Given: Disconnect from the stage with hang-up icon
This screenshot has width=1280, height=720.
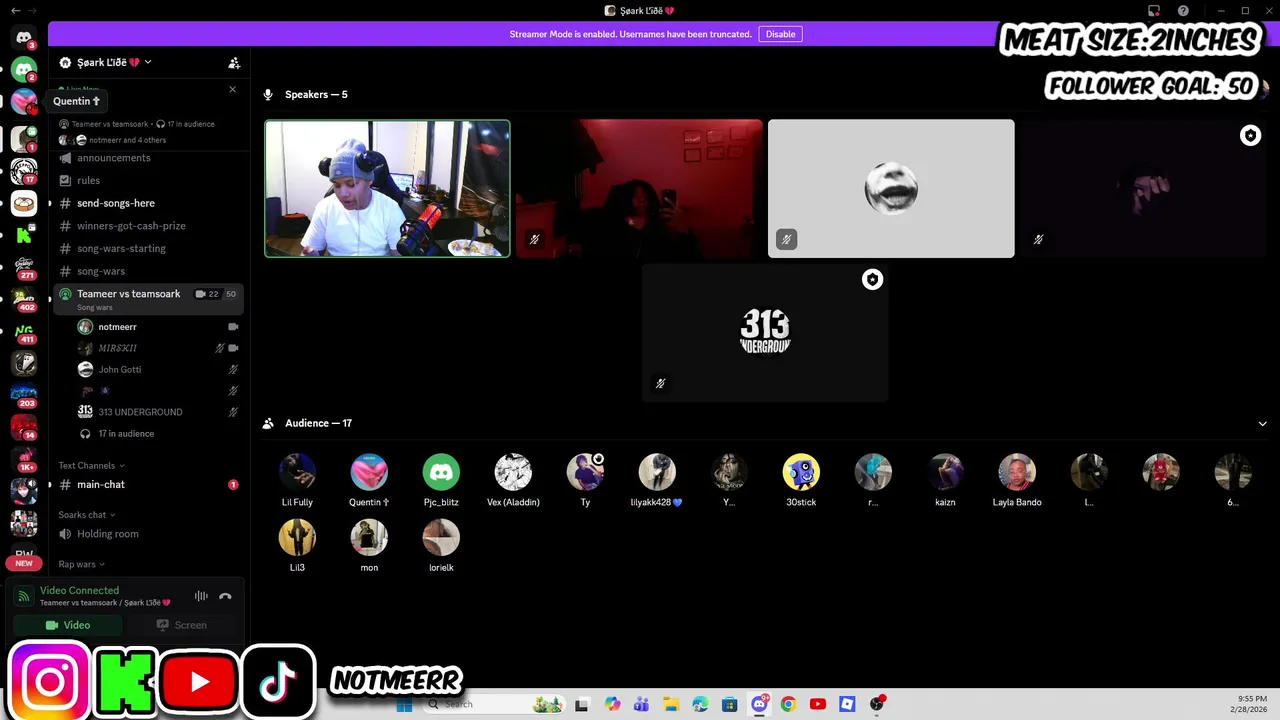Looking at the screenshot, I should (225, 596).
